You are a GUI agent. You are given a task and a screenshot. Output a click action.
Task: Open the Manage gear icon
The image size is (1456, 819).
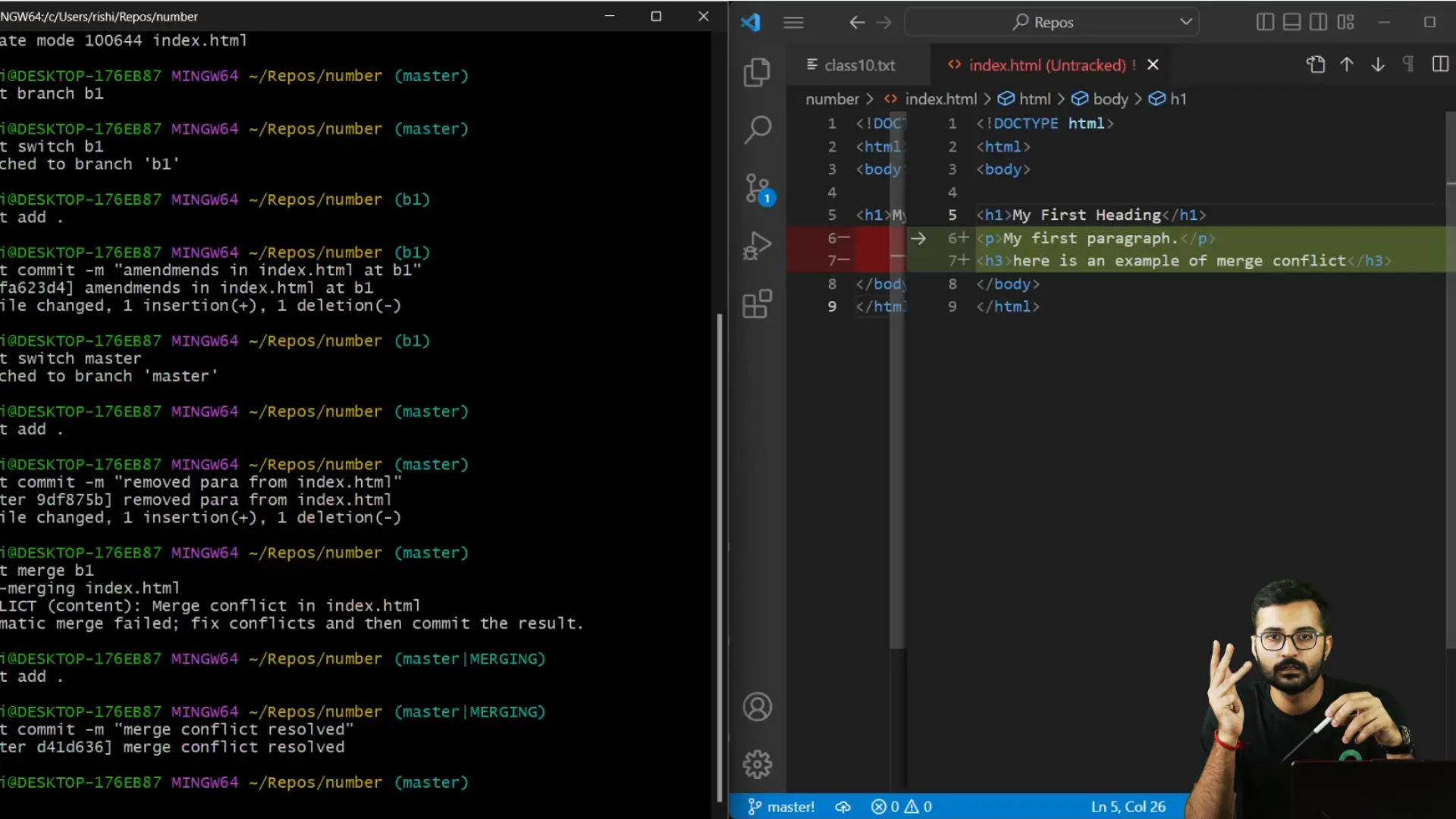coord(757,764)
